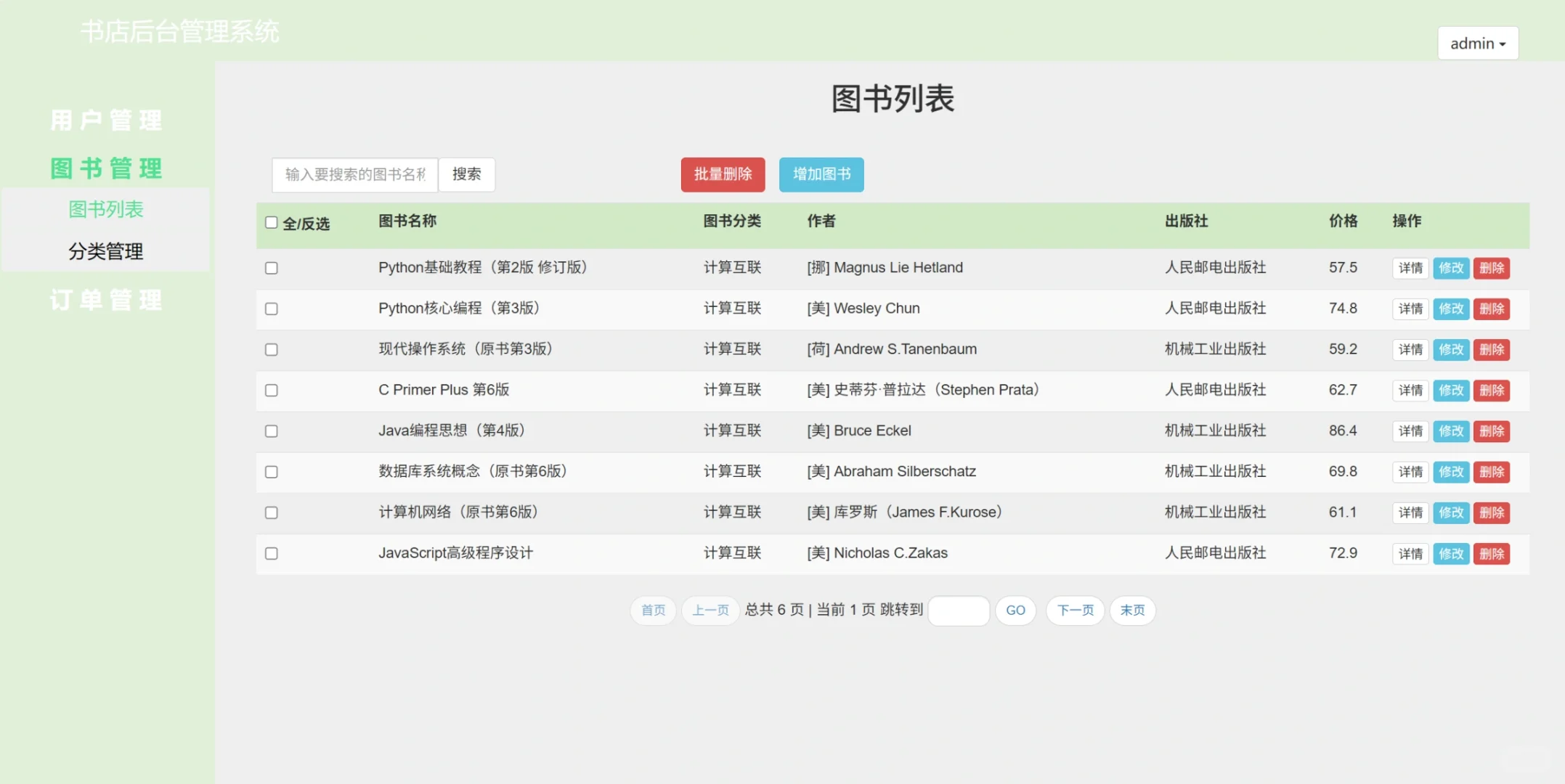This screenshot has height=784, width=1565.
Task: Select 图书列表 in the sidebar
Action: click(105, 209)
